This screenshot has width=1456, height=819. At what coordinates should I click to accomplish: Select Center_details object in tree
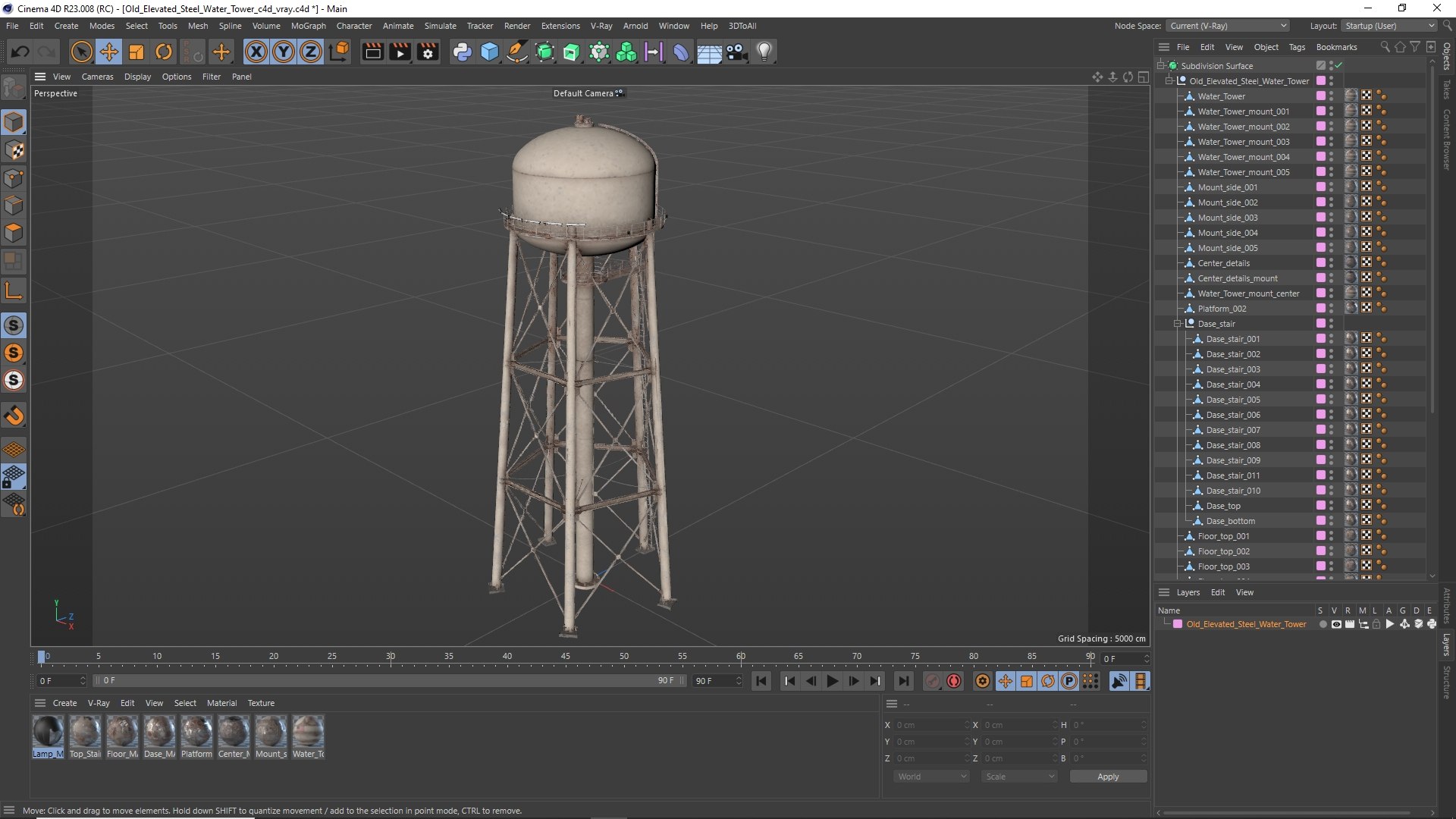click(1223, 263)
